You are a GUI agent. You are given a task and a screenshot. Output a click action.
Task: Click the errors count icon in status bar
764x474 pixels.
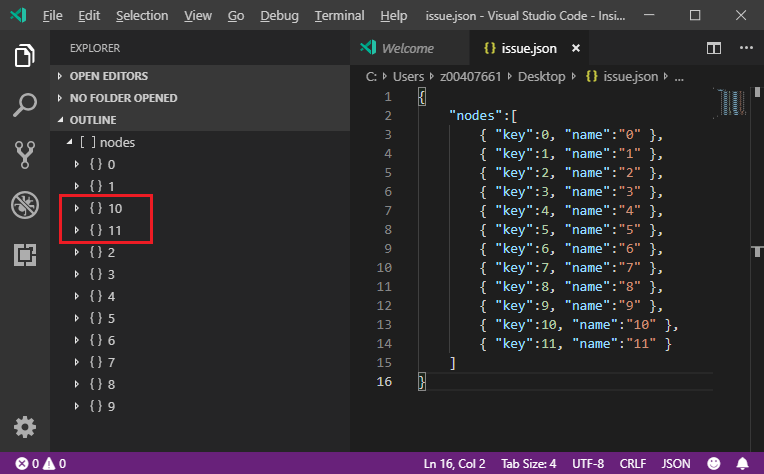22,463
